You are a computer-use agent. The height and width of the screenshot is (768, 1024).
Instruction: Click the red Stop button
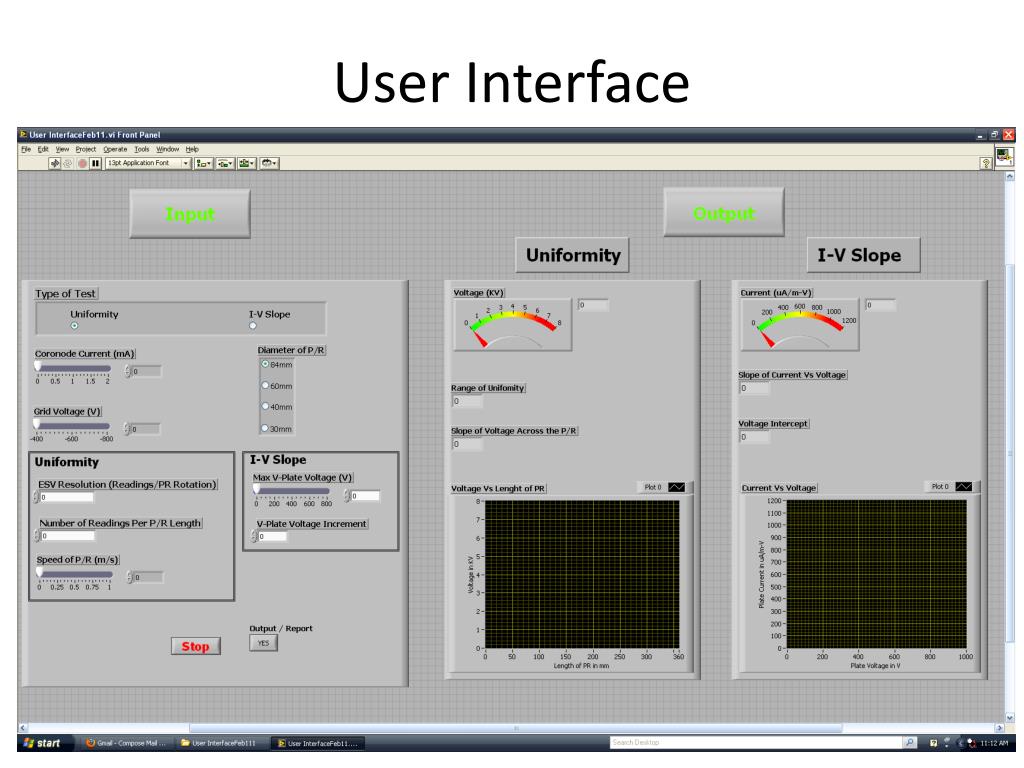tap(196, 647)
